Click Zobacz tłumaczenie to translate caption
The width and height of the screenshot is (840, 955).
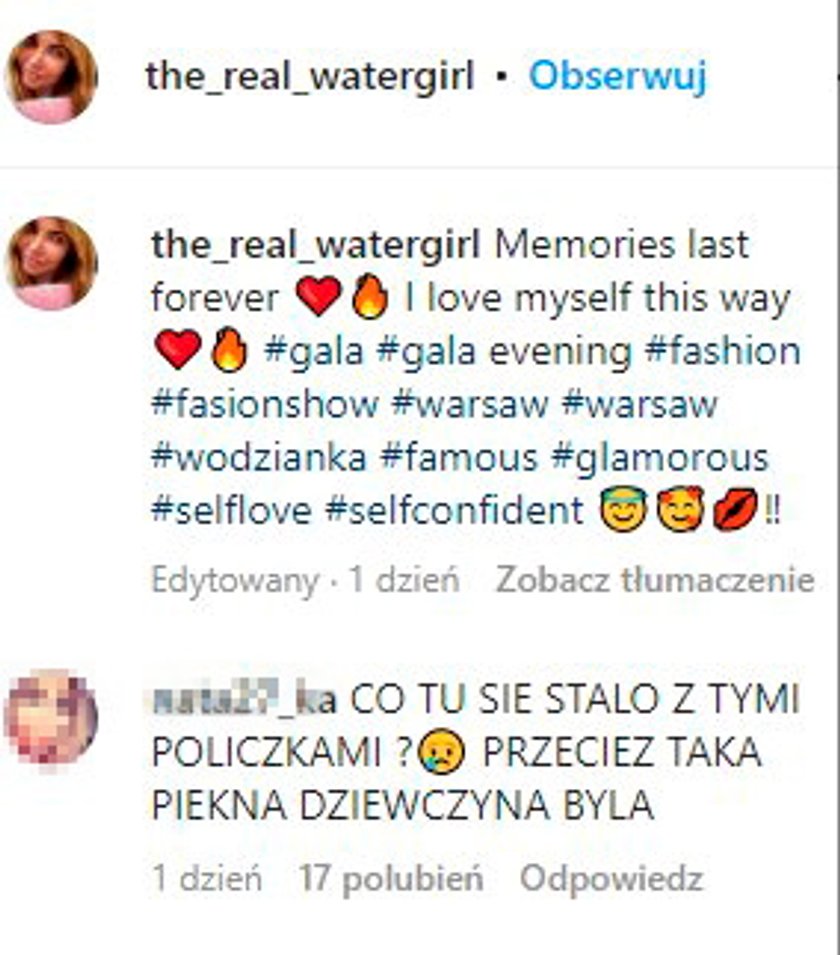pyautogui.click(x=655, y=579)
